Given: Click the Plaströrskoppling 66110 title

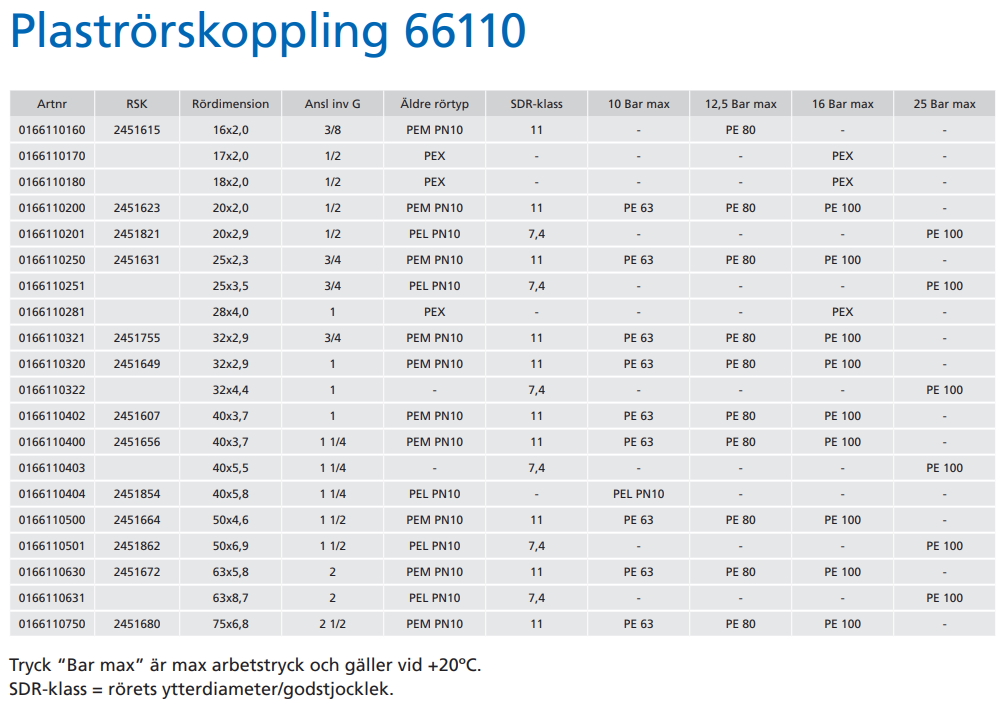Looking at the screenshot, I should tap(267, 32).
